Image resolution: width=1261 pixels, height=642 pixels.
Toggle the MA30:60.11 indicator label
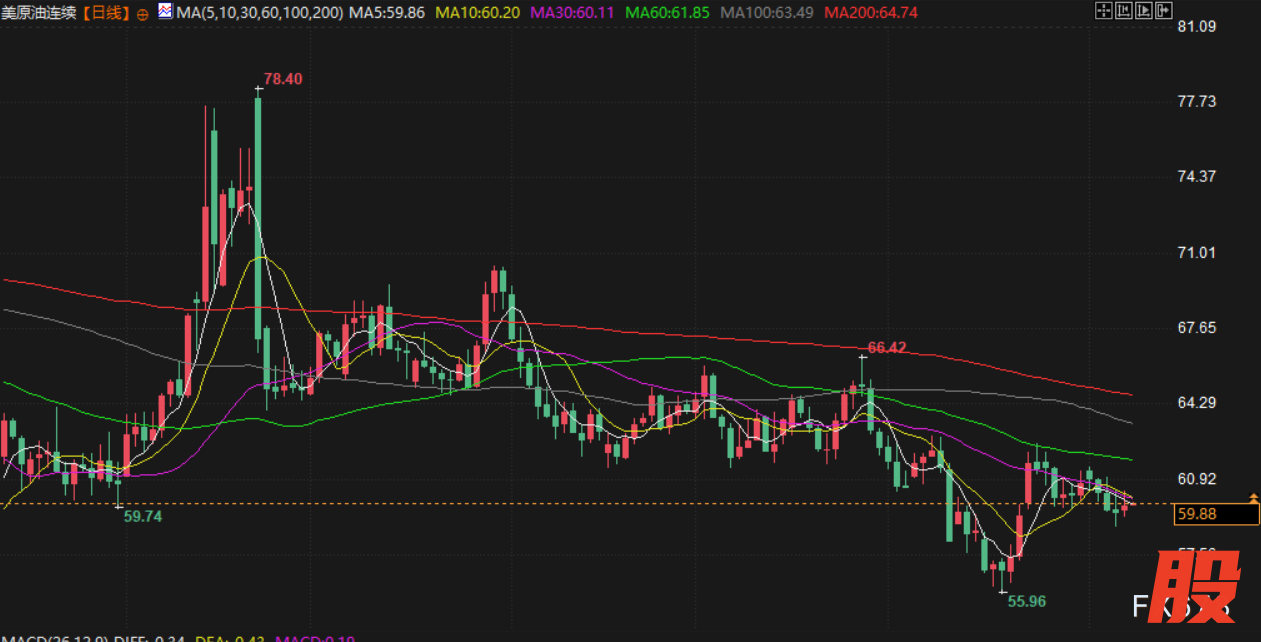(573, 13)
